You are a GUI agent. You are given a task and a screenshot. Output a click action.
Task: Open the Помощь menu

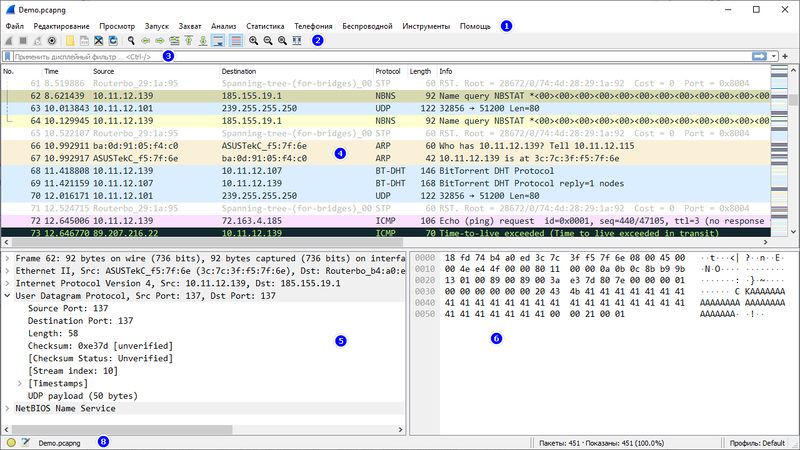tap(475, 26)
